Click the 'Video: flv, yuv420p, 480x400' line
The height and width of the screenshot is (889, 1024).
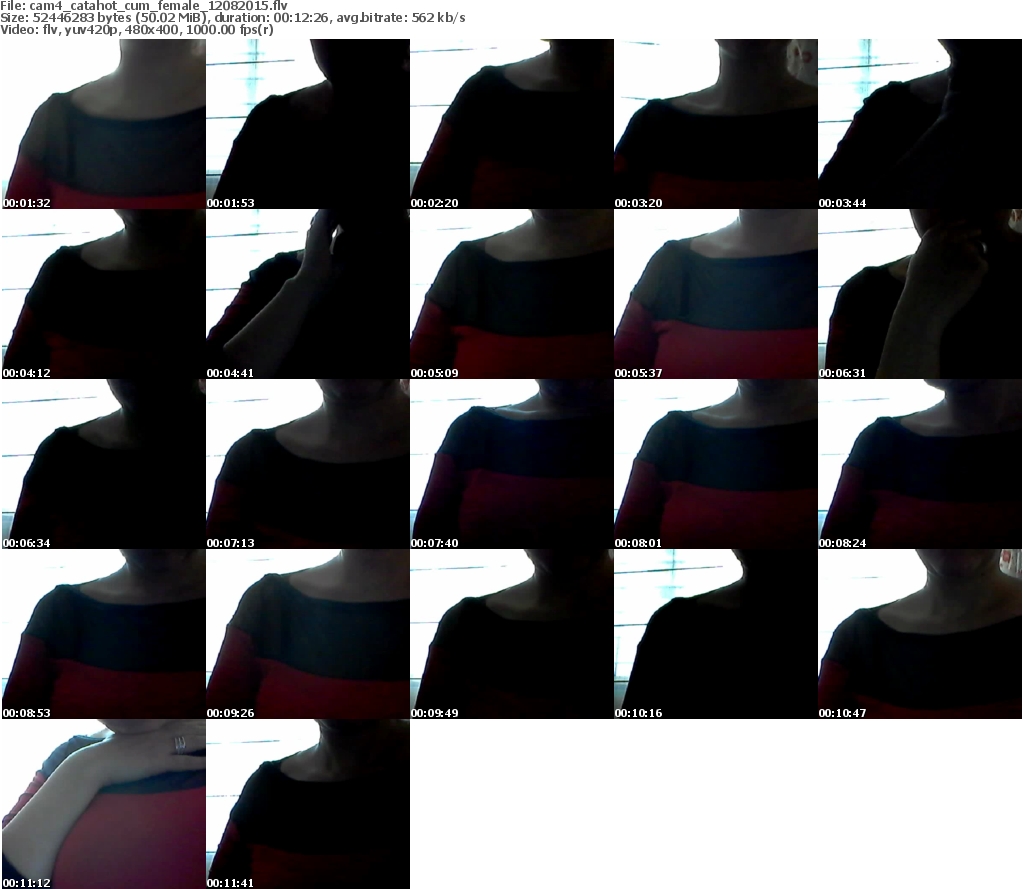(x=136, y=30)
